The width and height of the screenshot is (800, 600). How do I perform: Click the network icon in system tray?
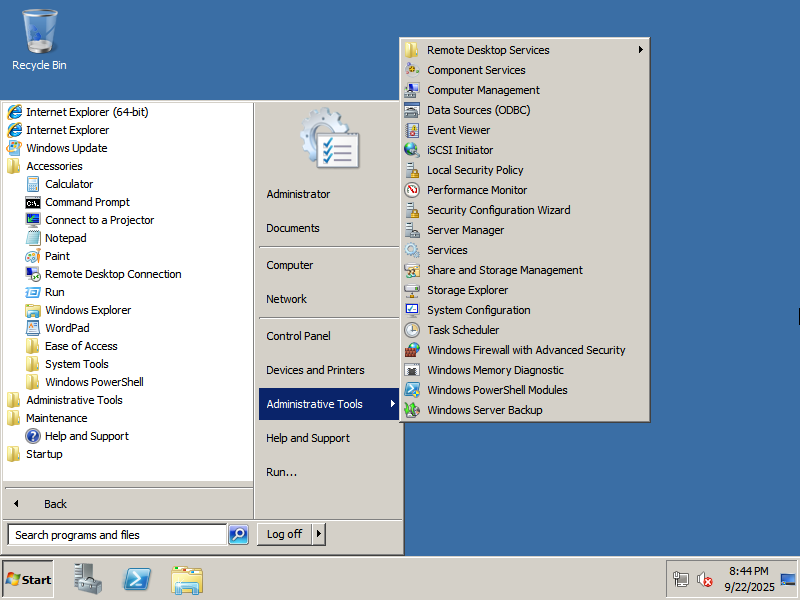click(681, 579)
